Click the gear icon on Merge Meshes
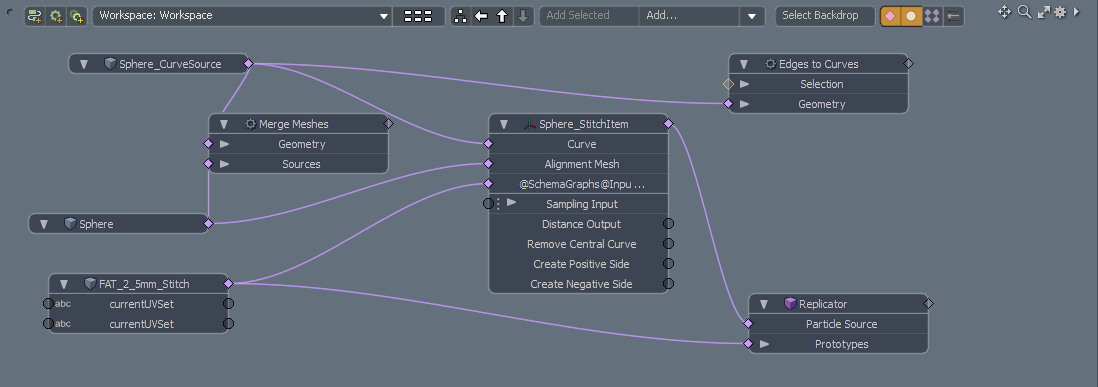This screenshot has width=1098, height=387. (250, 124)
